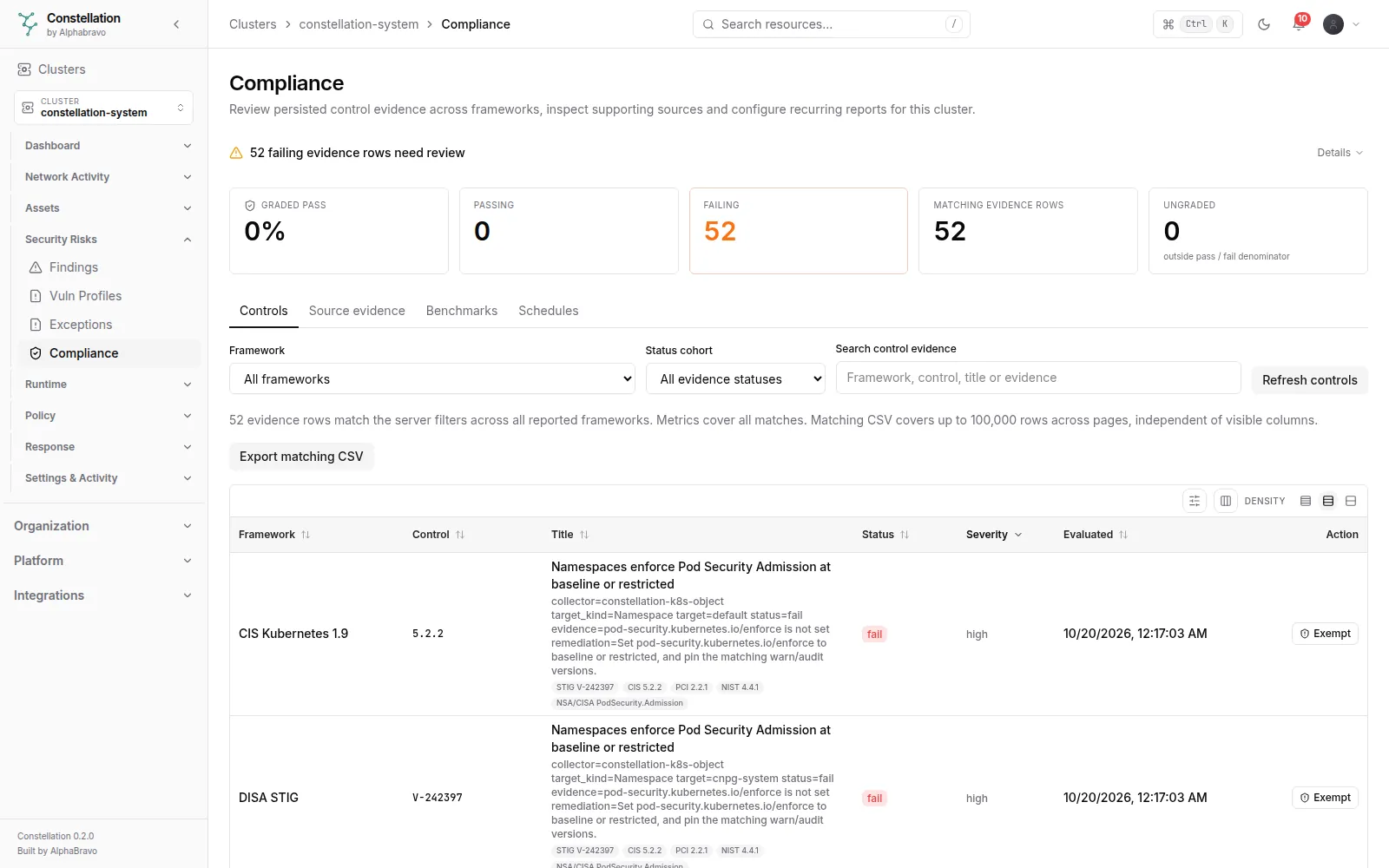Expand the Details disclosure

tap(1340, 153)
